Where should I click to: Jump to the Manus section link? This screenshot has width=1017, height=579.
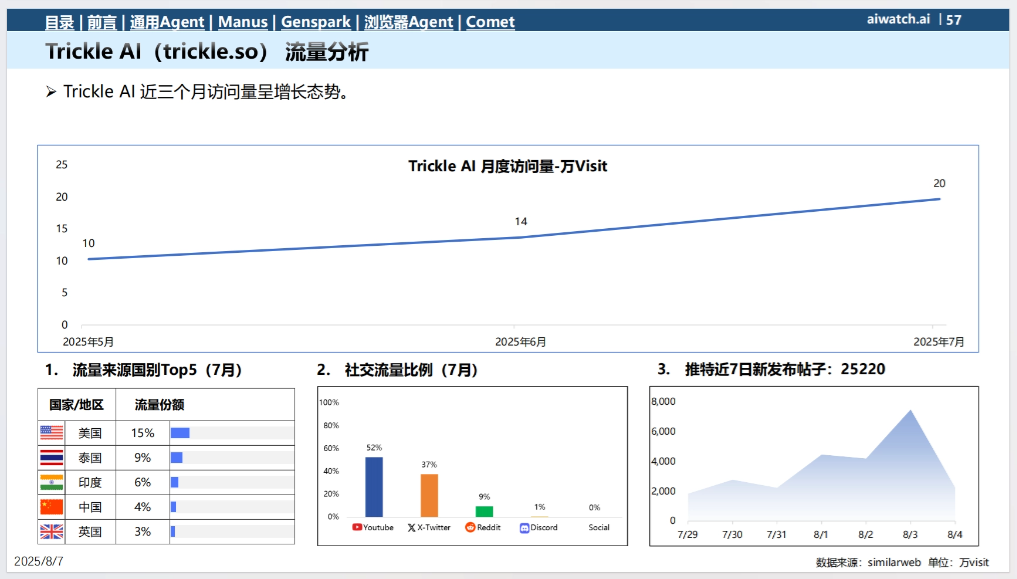tap(243, 22)
